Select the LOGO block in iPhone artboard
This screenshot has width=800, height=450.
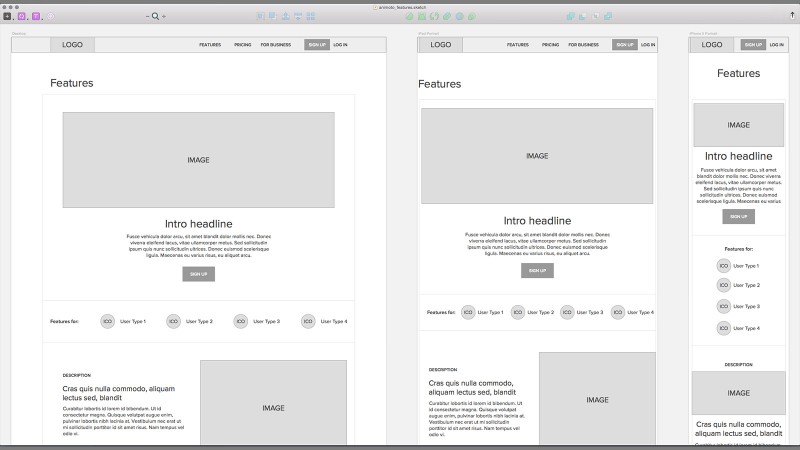point(712,45)
